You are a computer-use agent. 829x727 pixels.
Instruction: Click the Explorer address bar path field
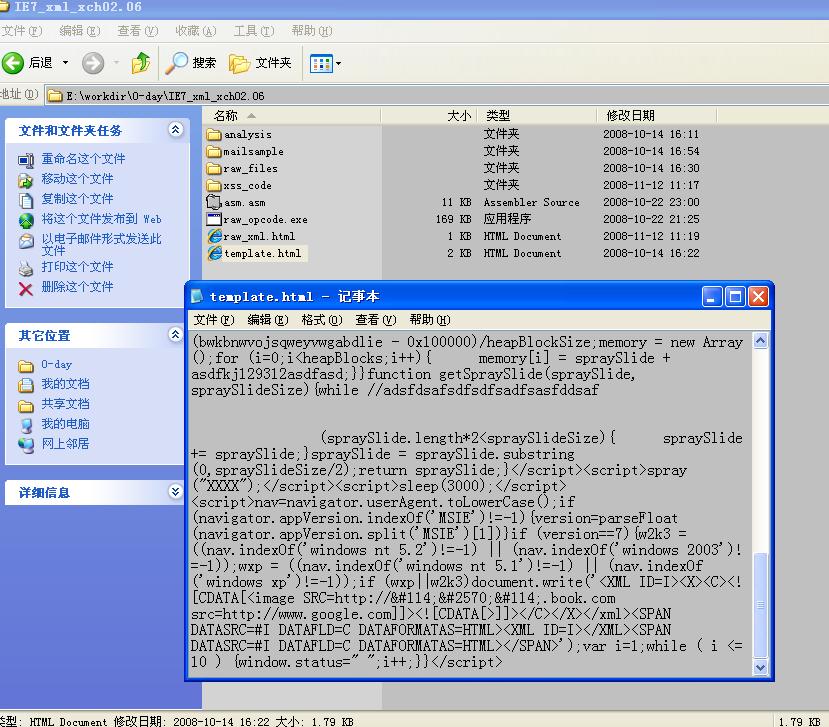point(437,96)
